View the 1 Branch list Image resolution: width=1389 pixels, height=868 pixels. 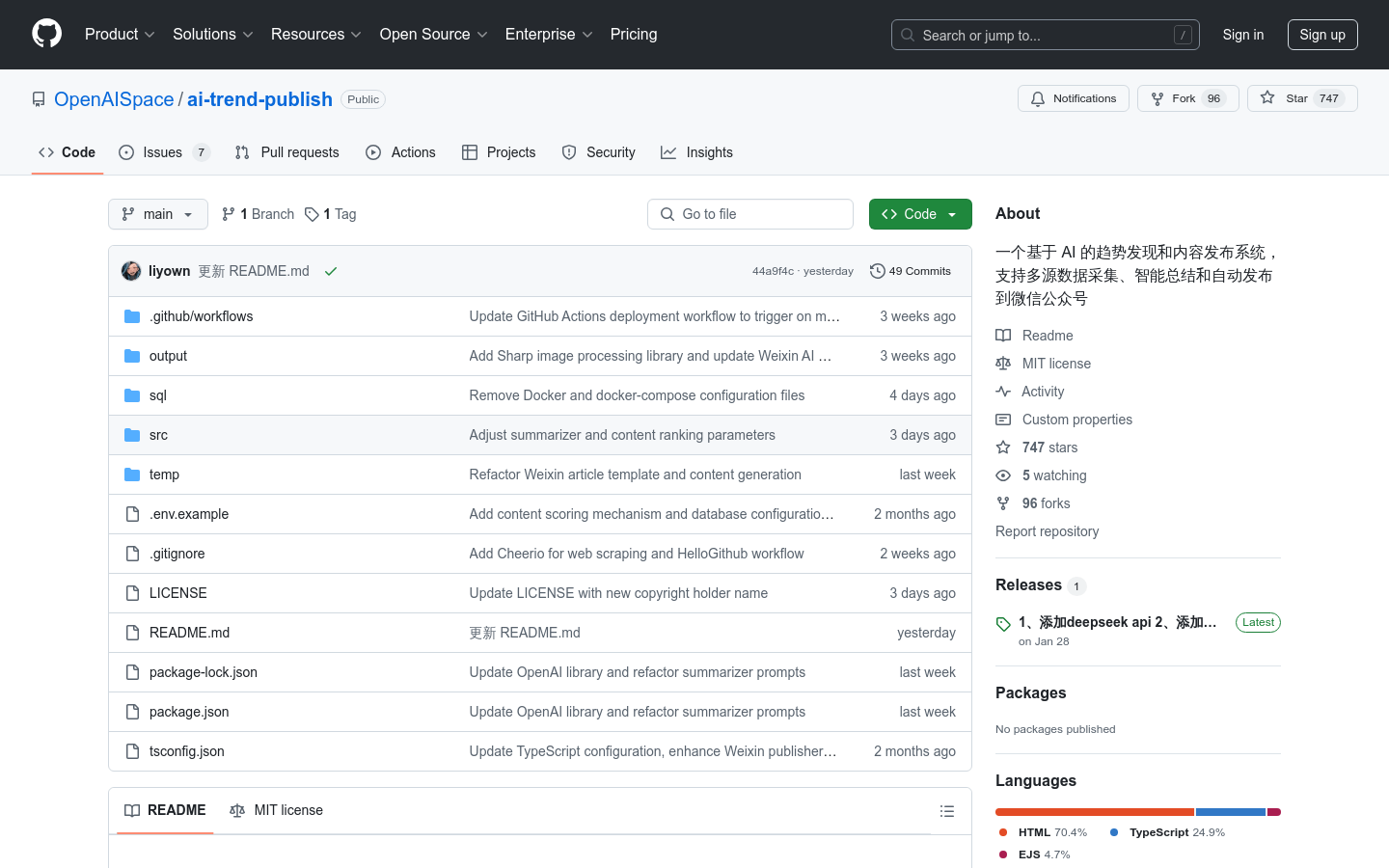[x=258, y=214]
